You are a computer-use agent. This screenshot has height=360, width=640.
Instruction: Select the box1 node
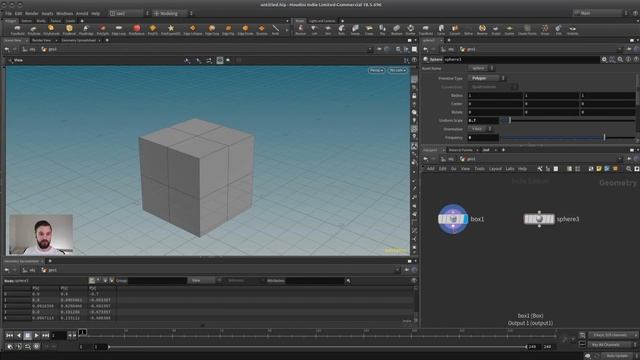[453, 219]
